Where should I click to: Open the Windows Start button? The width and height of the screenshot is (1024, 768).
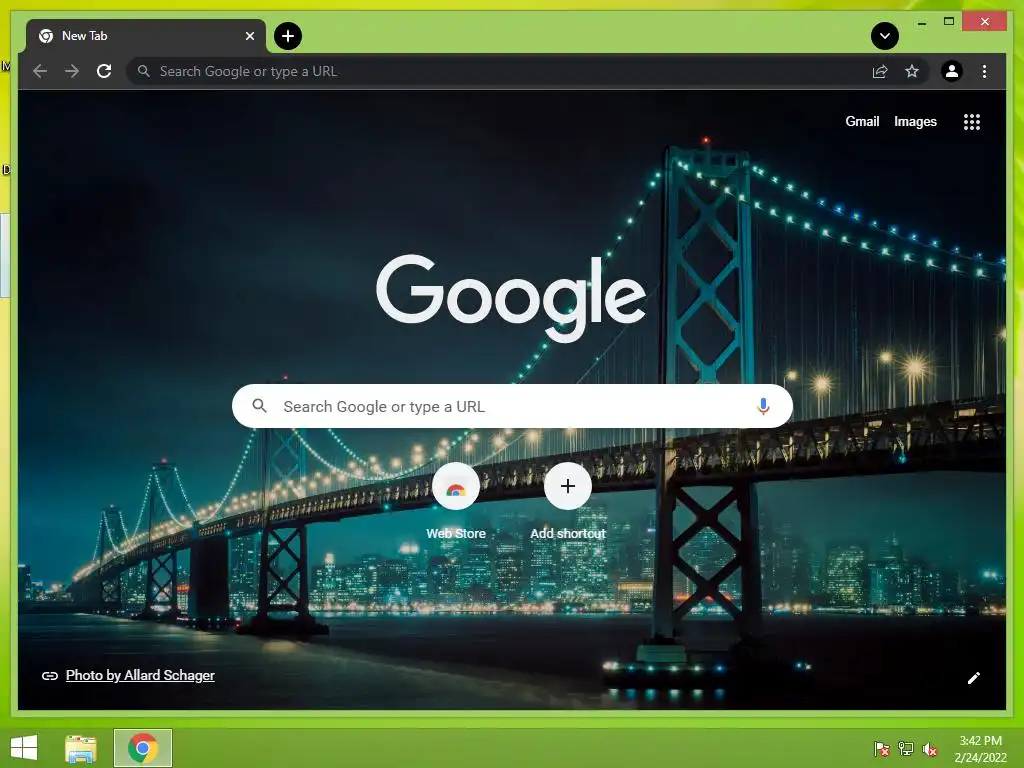pos(25,748)
